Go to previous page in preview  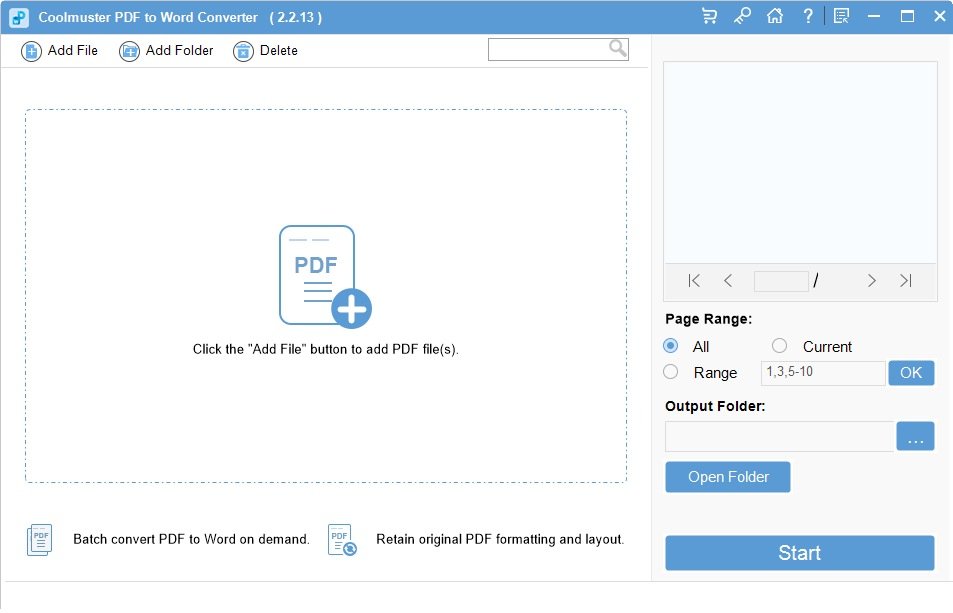pos(728,281)
